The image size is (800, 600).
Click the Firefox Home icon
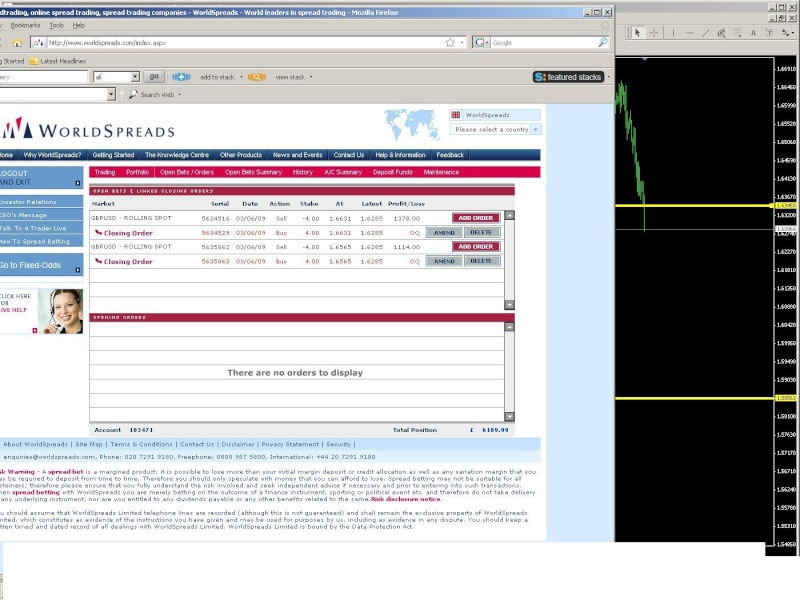click(17, 43)
